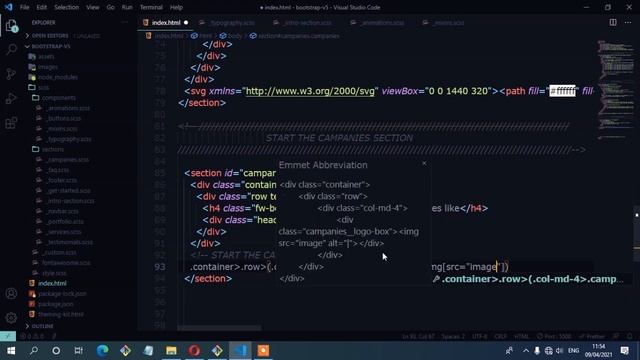The image size is (640, 360).
Task: Open Windows taskbar search
Action: click(34, 351)
